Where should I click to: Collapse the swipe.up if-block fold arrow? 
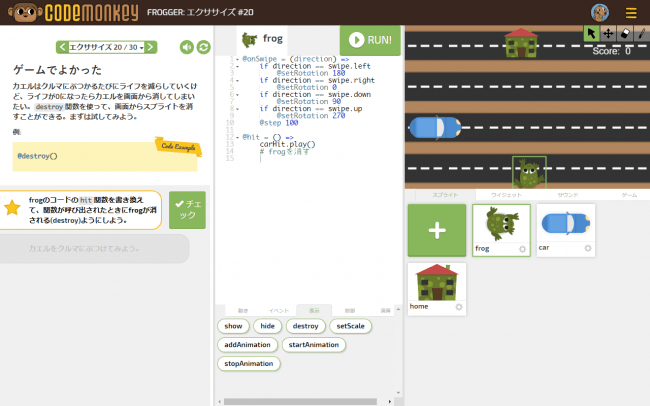pyautogui.click(x=237, y=109)
